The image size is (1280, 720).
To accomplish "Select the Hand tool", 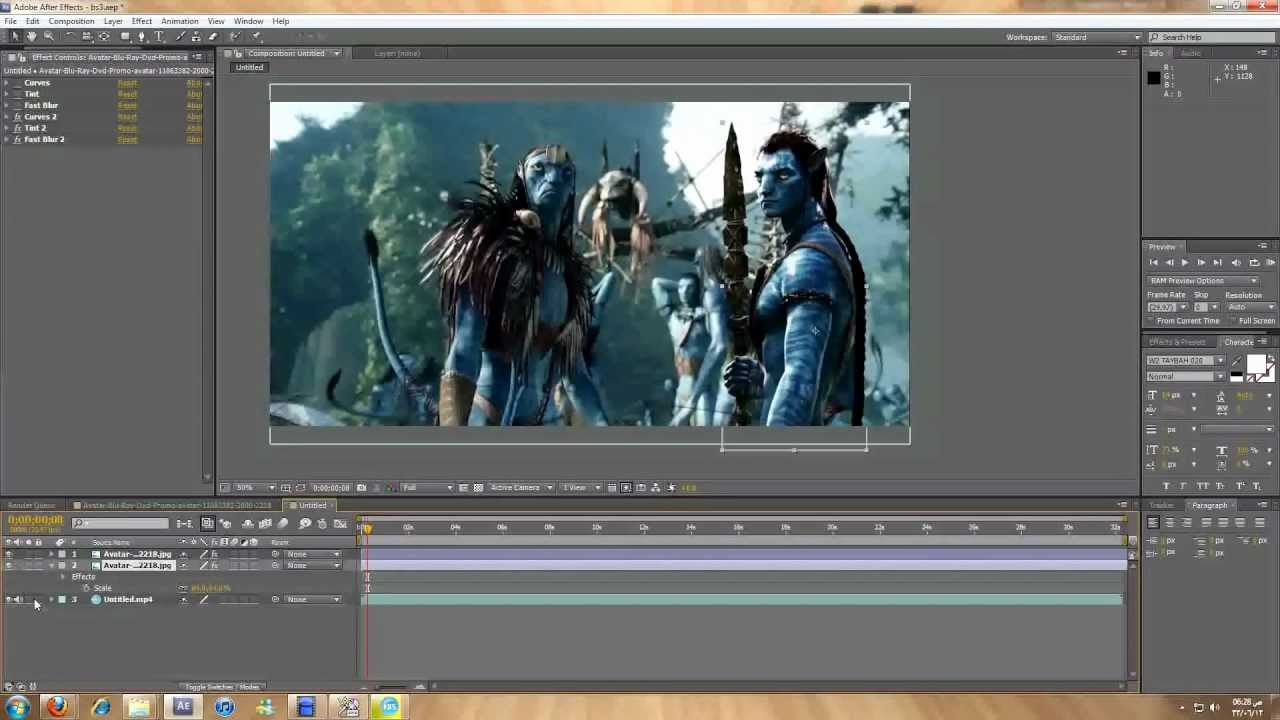I will point(31,37).
